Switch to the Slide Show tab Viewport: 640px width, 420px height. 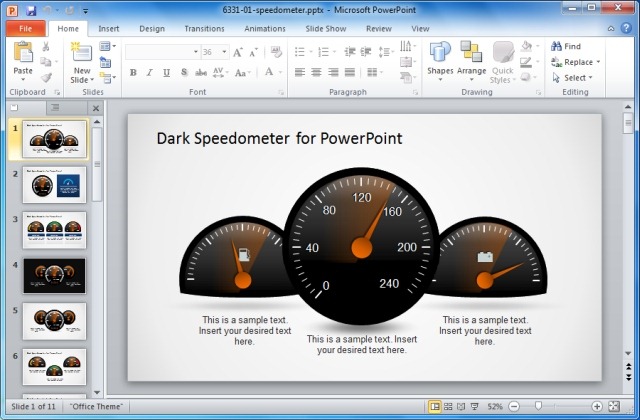[x=325, y=29]
